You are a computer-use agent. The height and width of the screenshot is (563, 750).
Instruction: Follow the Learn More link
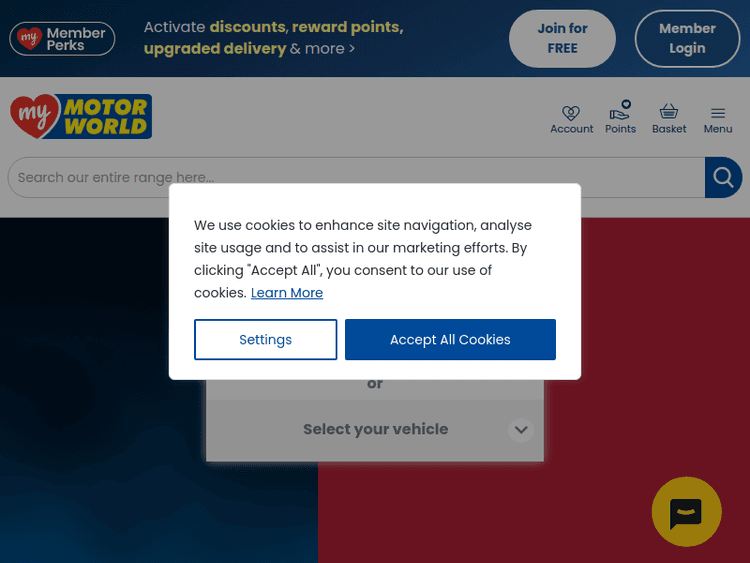pyautogui.click(x=287, y=293)
